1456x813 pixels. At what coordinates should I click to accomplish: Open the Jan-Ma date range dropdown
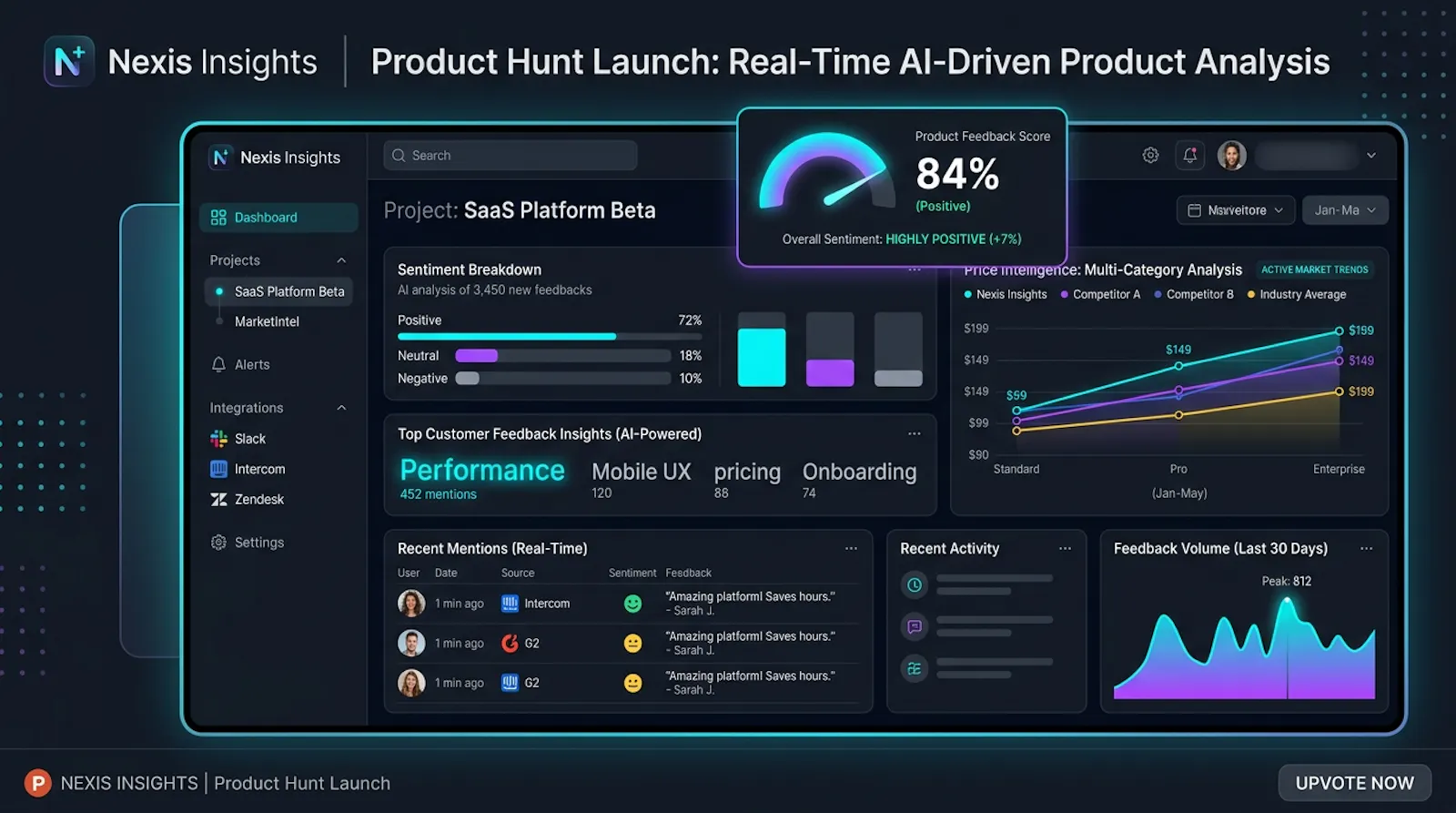pyautogui.click(x=1345, y=210)
